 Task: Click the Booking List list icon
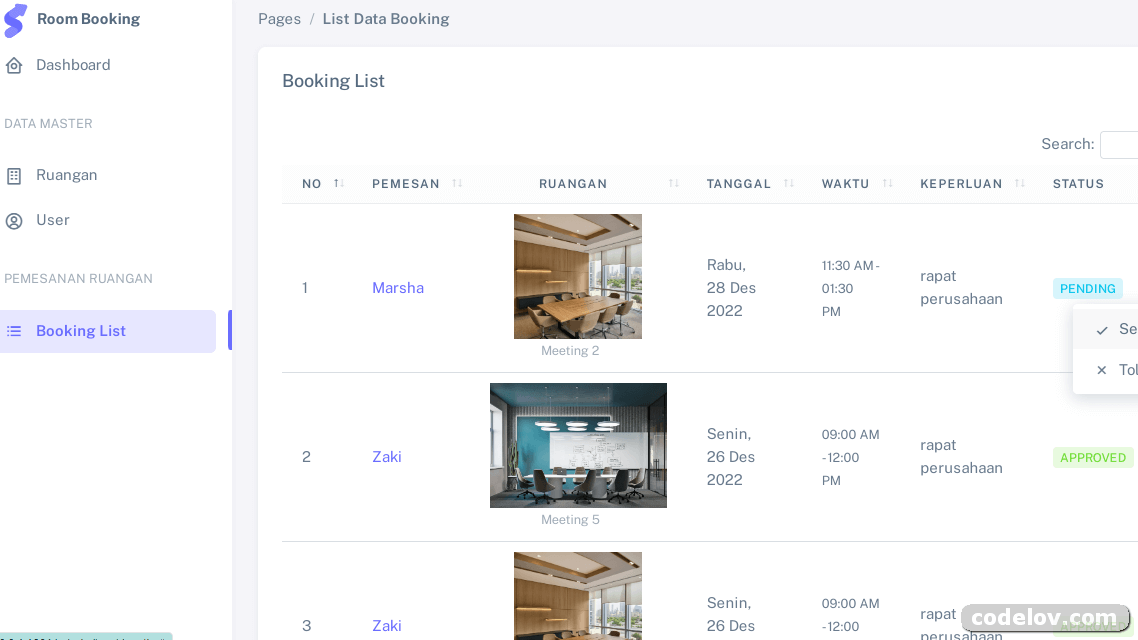(14, 332)
